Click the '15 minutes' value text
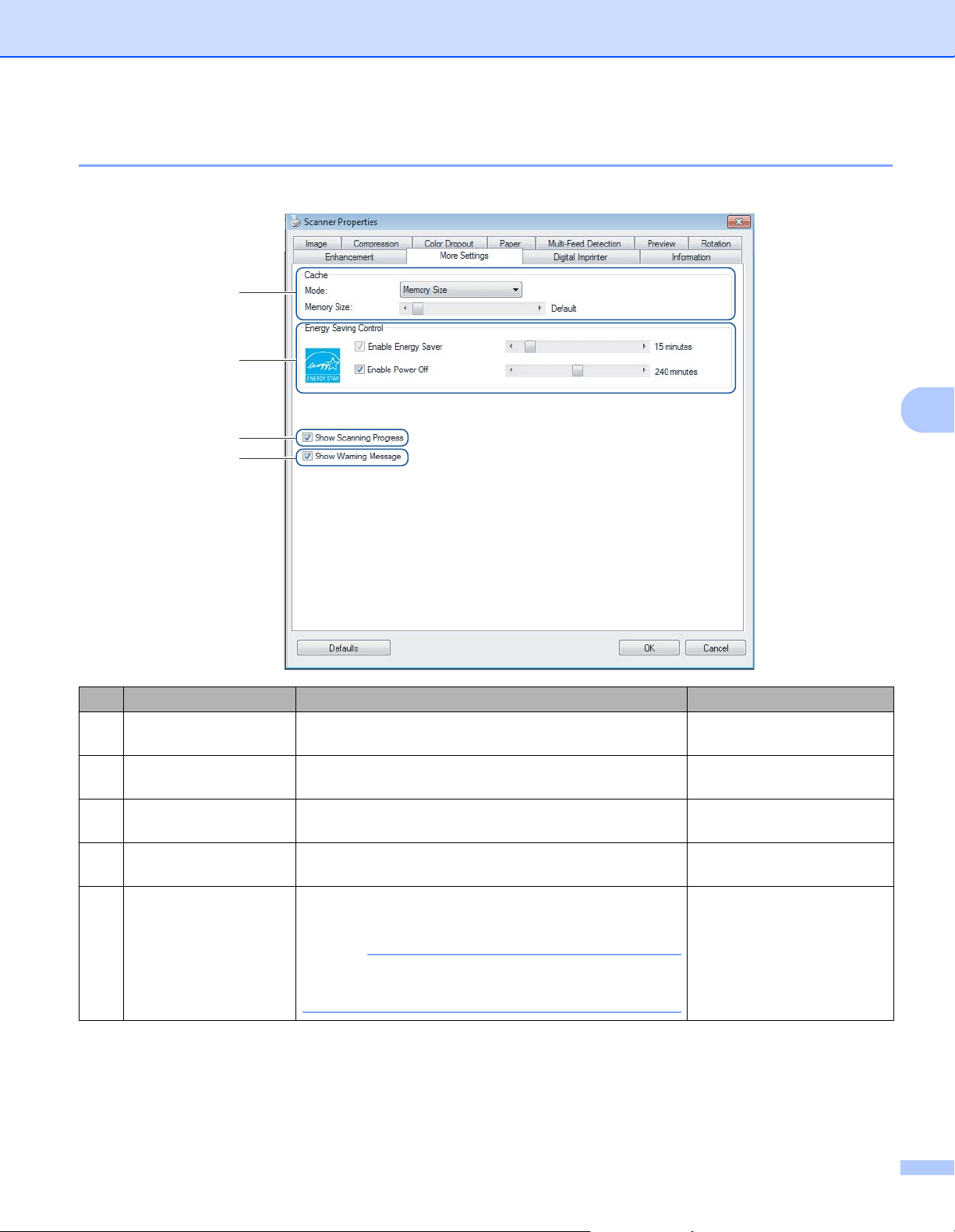Image resolution: width=955 pixels, height=1232 pixels. click(x=674, y=347)
